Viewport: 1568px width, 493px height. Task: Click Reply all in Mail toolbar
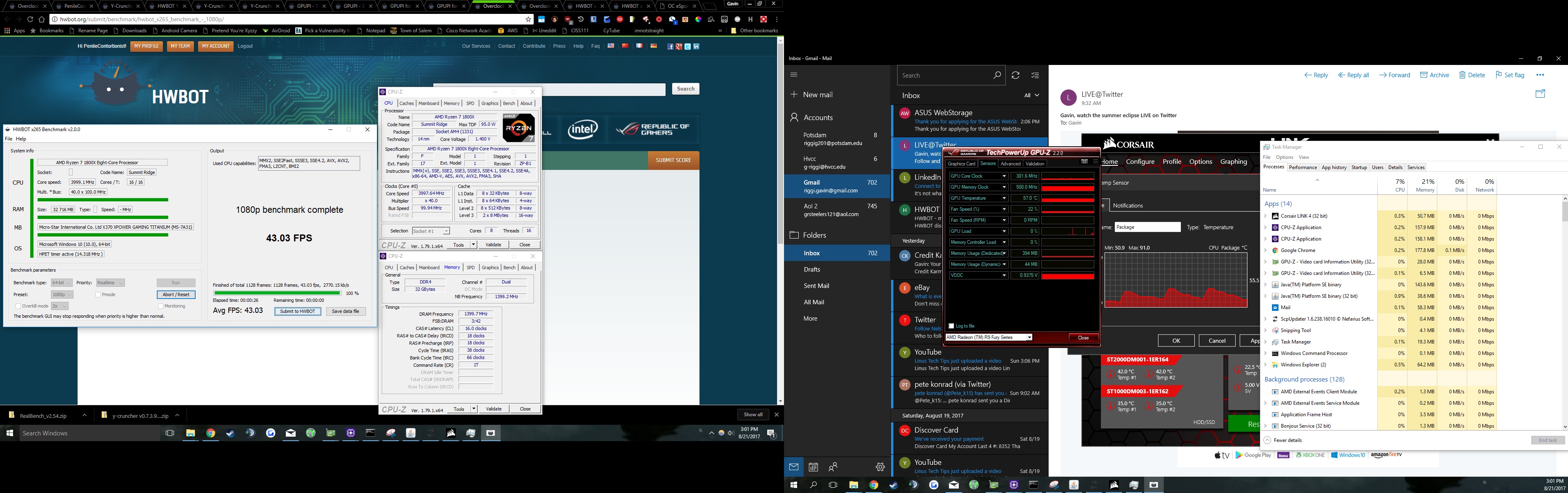[x=1353, y=76]
